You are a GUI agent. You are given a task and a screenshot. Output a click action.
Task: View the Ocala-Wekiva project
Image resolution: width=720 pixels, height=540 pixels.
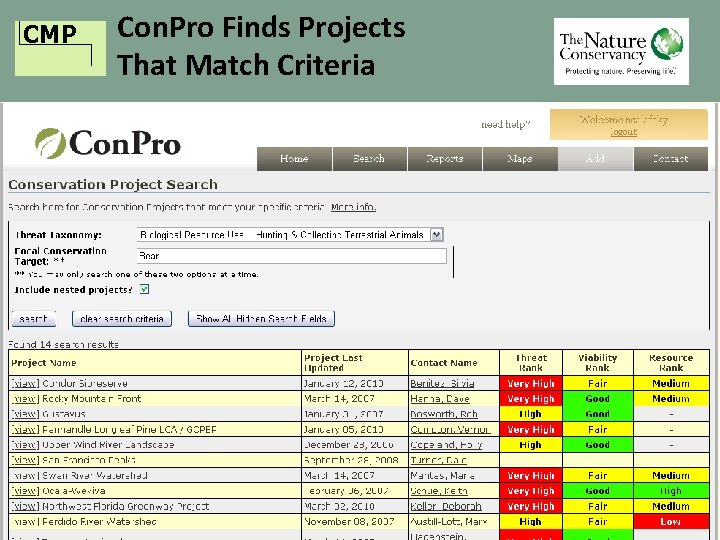point(25,491)
